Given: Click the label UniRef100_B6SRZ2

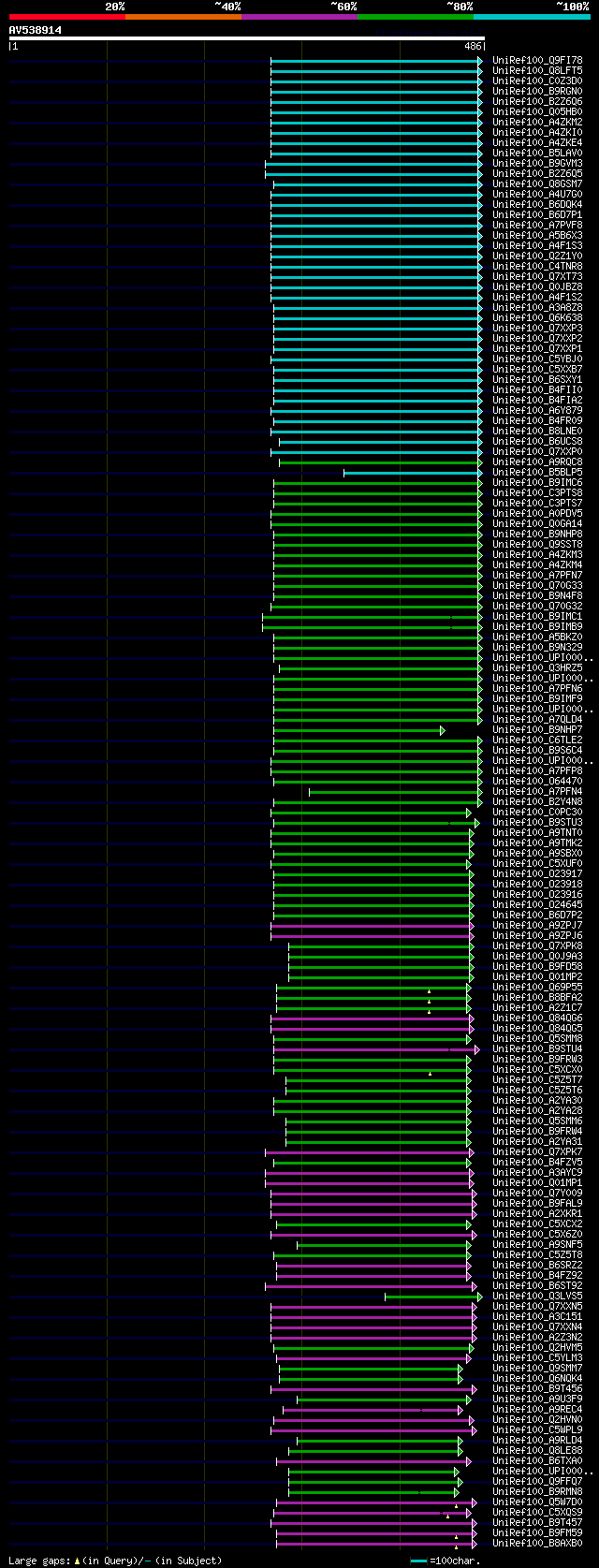Looking at the screenshot, I should (537, 1266).
